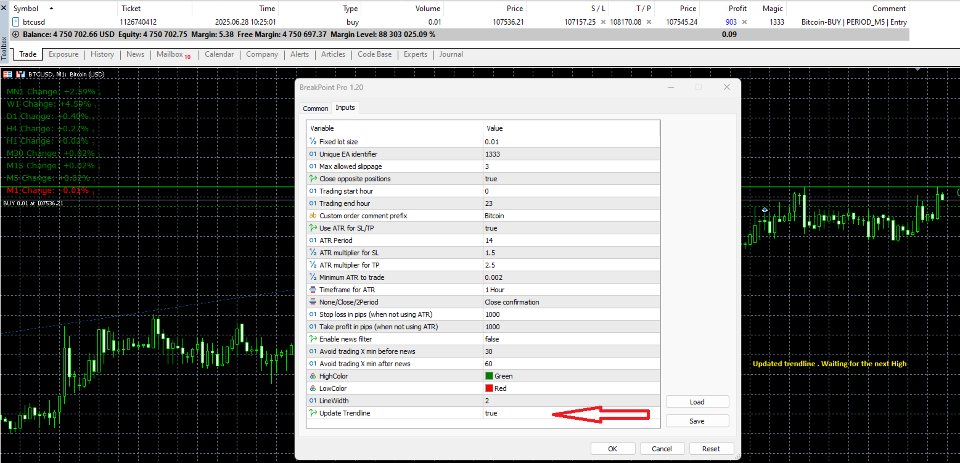Click the icon beside LineWidth
The image size is (960, 463).
(x=313, y=401)
